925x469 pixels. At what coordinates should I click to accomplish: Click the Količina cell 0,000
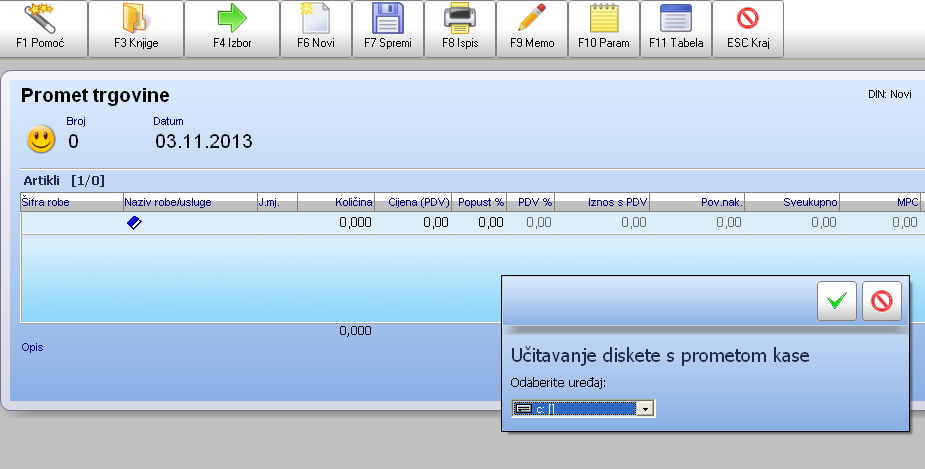click(336, 222)
